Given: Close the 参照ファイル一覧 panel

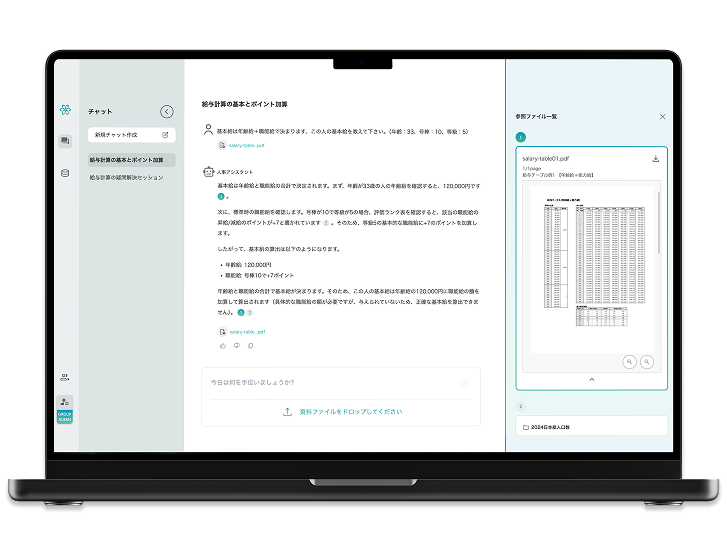Looking at the screenshot, I should [663, 117].
